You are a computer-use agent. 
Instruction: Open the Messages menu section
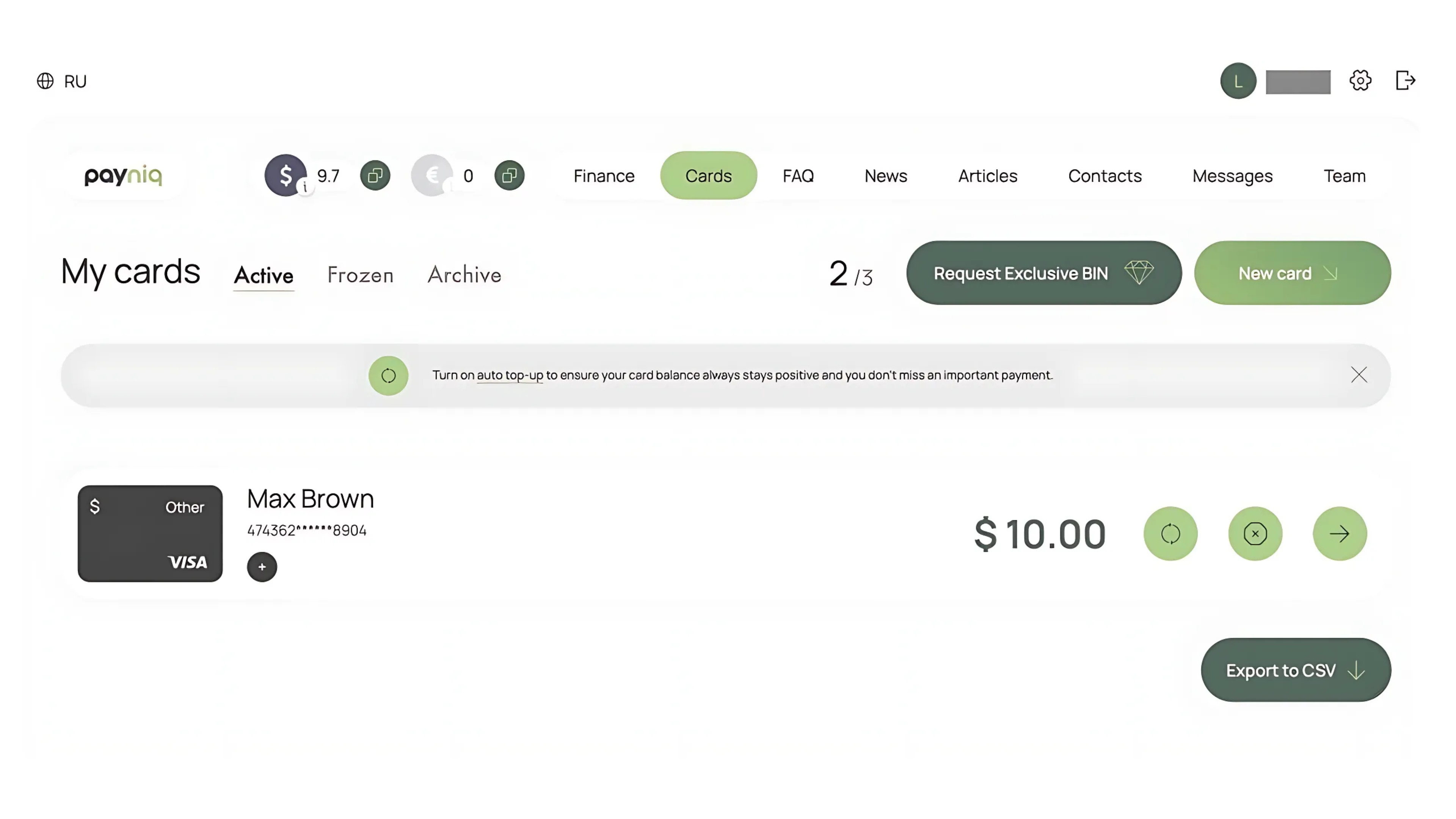click(x=1232, y=176)
